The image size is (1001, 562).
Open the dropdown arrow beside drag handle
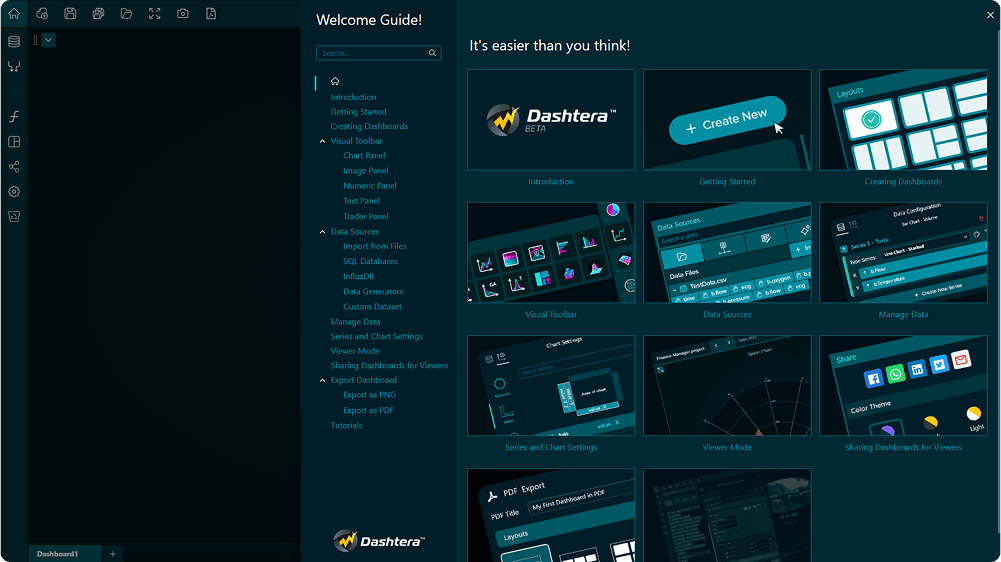click(49, 40)
